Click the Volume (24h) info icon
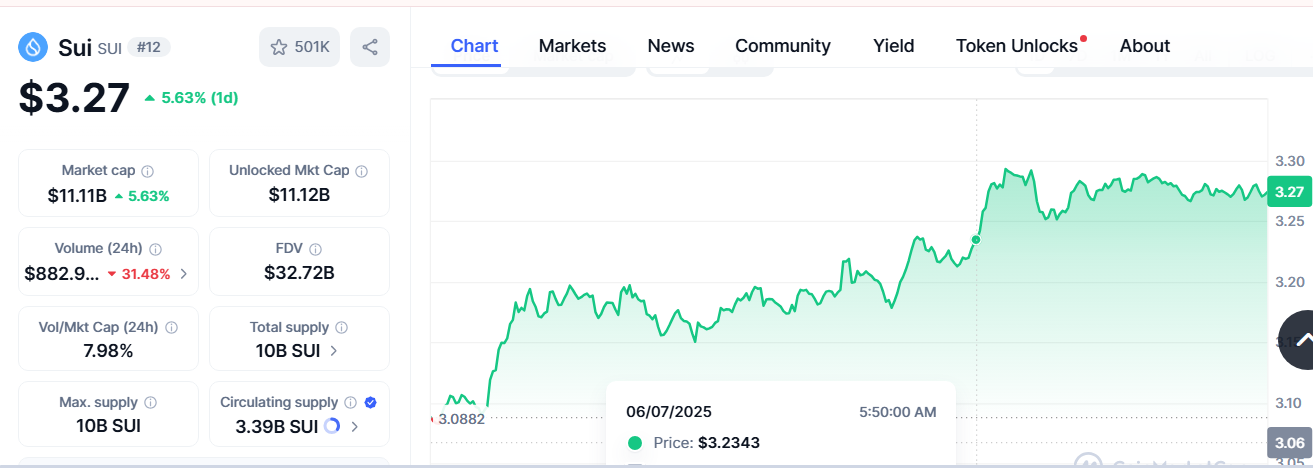1313x468 pixels. coord(155,249)
